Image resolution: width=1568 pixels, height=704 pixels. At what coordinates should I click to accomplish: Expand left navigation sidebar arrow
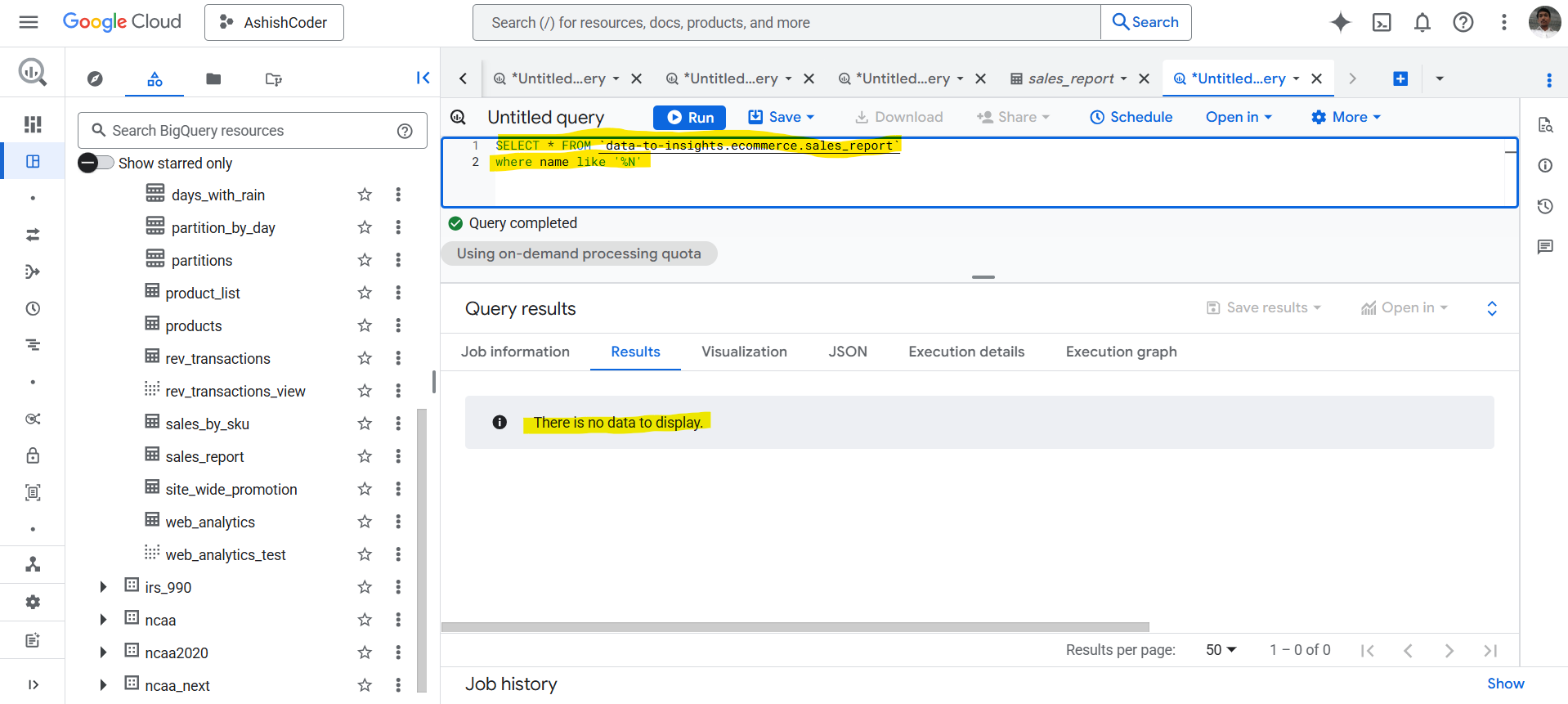tap(33, 684)
